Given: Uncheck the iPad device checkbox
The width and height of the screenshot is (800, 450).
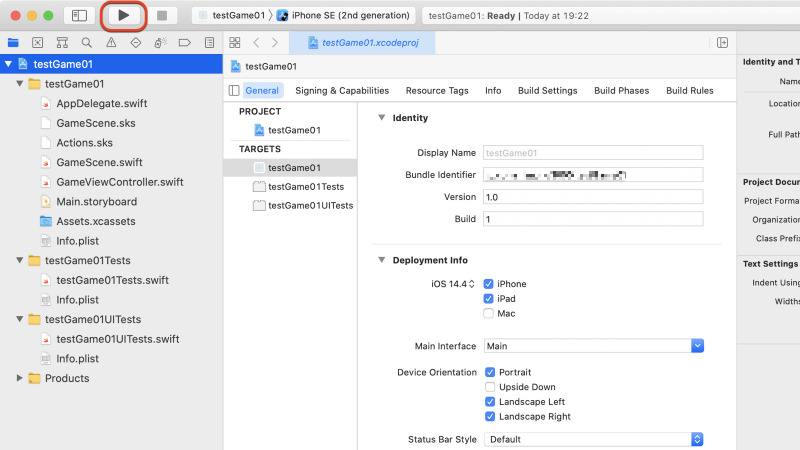Looking at the screenshot, I should (x=489, y=299).
